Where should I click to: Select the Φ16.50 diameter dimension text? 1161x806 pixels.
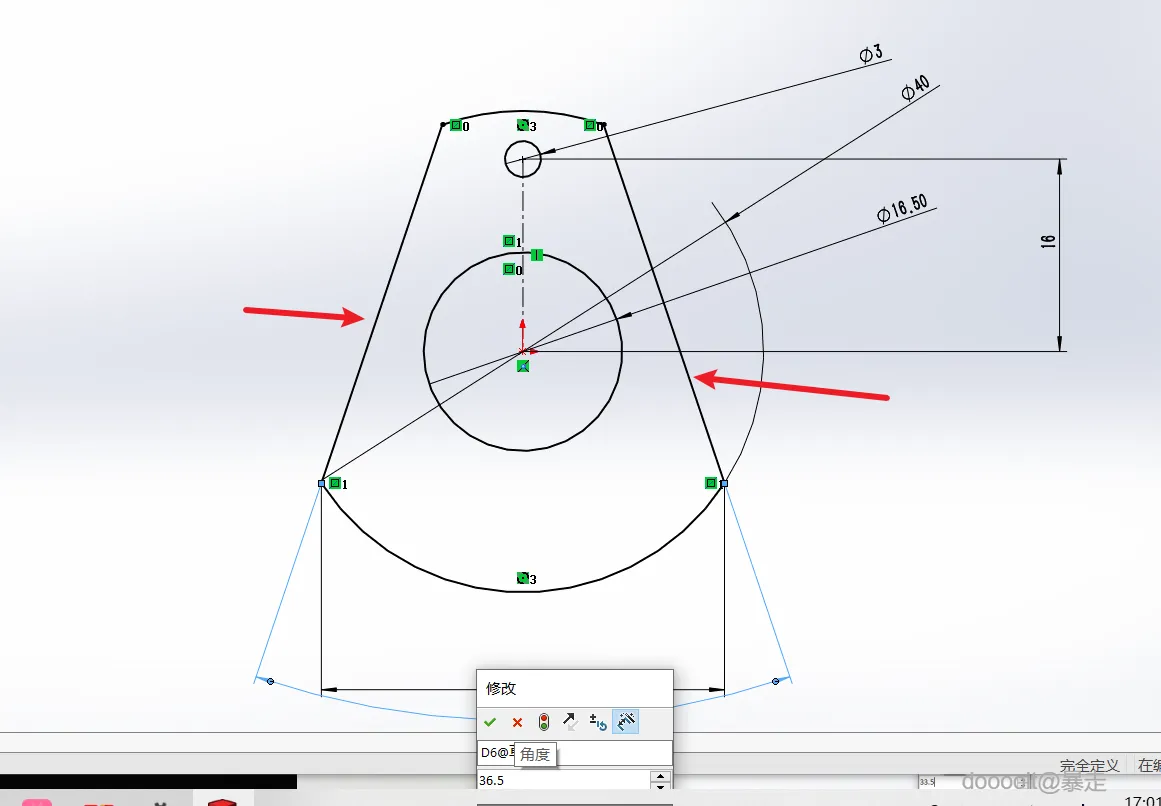[x=902, y=208]
